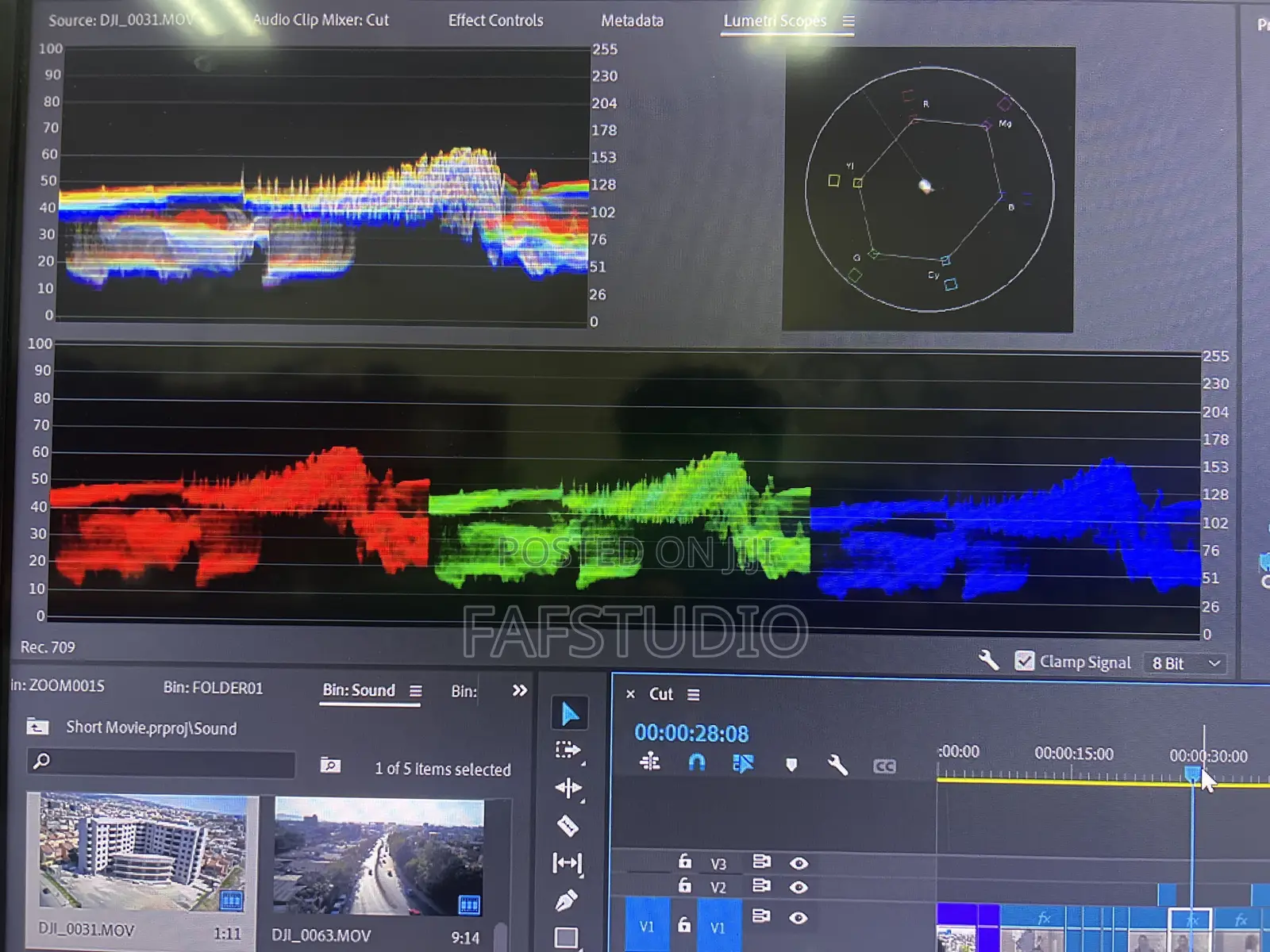This screenshot has height=952, width=1270.
Task: Select the Ripple Edit tool
Action: (x=568, y=788)
